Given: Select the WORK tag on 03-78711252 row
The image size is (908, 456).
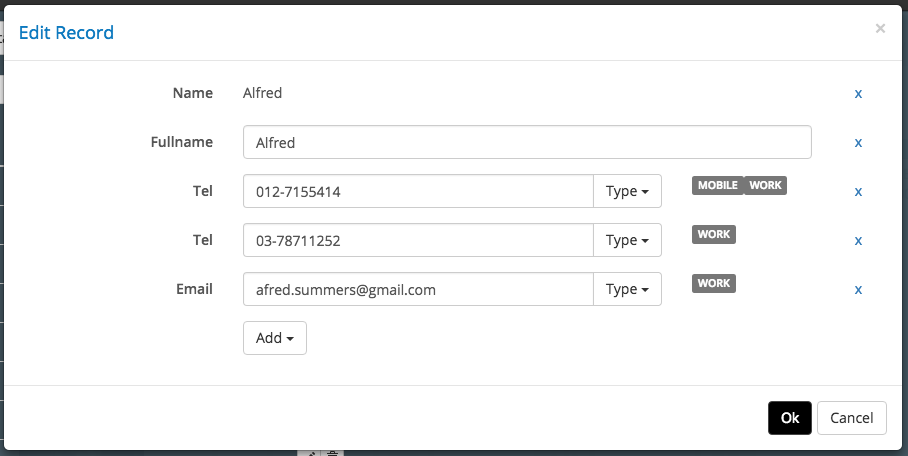Looking at the screenshot, I should [714, 234].
